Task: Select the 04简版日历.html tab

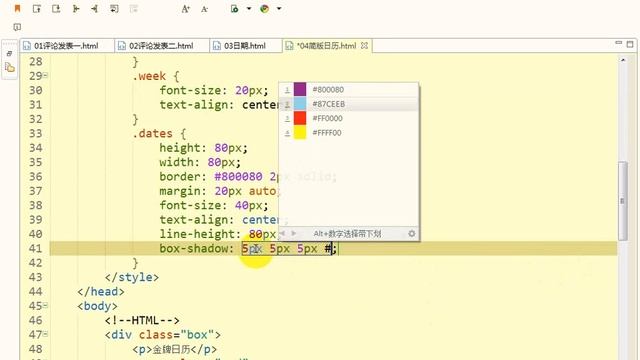Action: (326, 46)
